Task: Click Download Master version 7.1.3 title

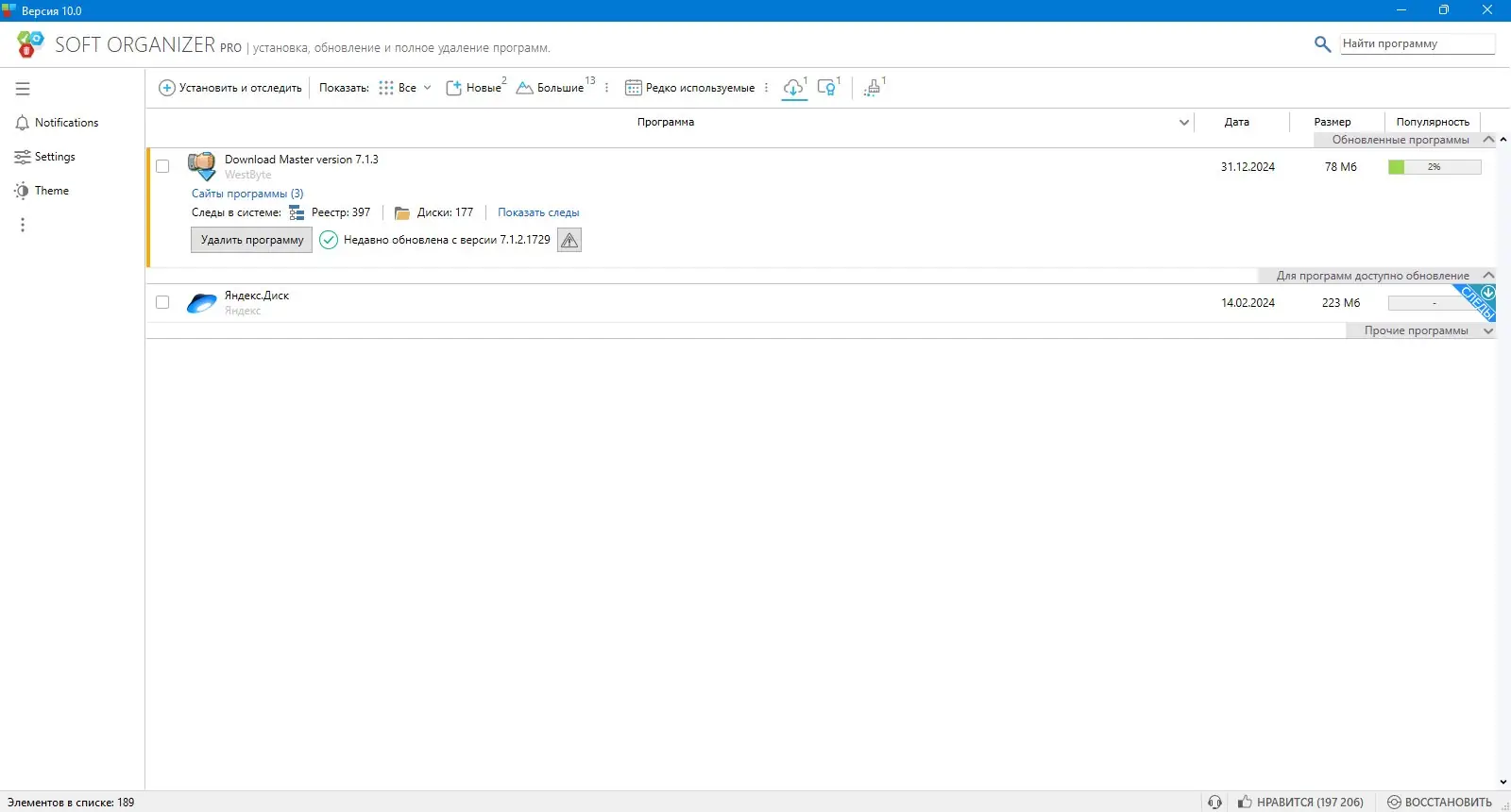Action: click(301, 160)
